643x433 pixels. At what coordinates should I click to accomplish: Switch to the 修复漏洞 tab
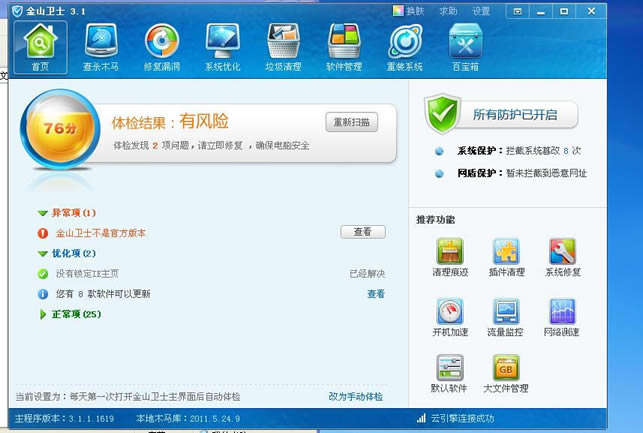click(161, 47)
